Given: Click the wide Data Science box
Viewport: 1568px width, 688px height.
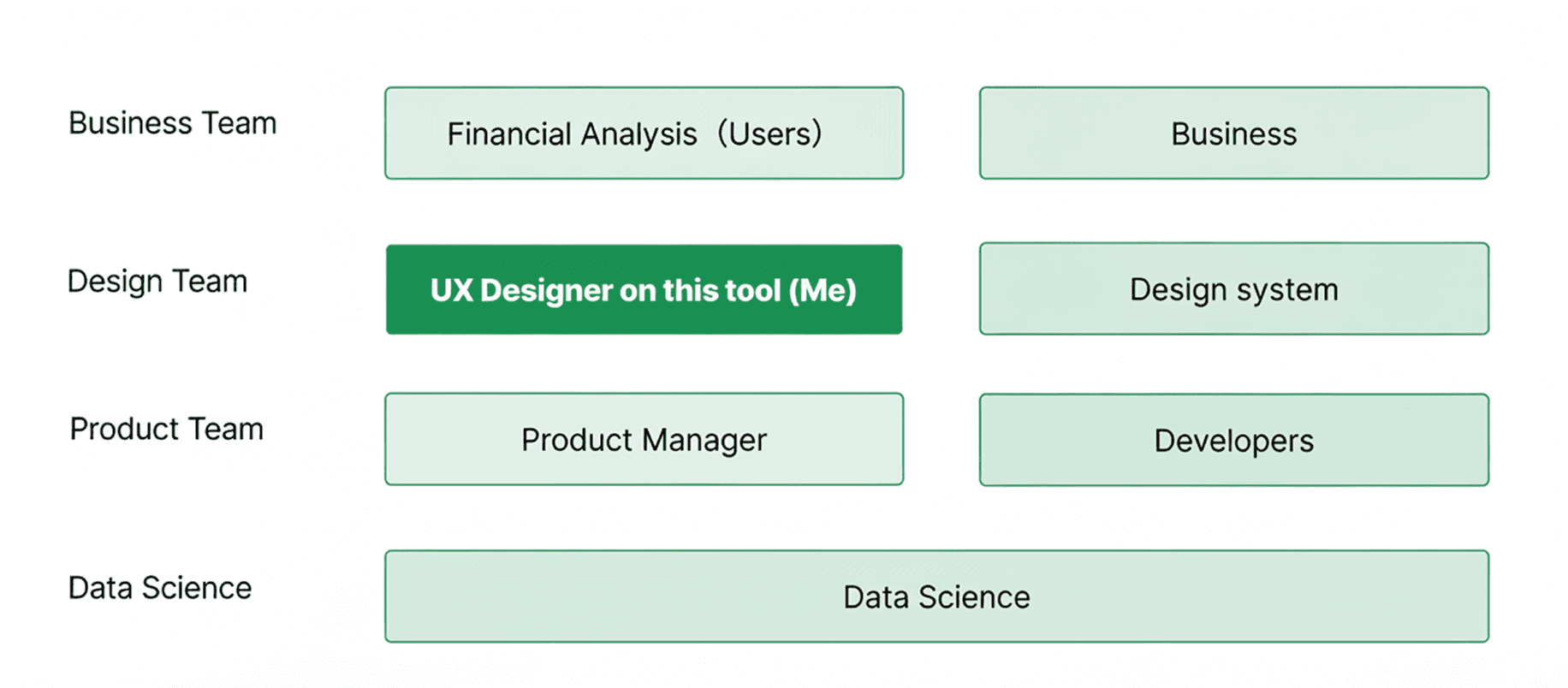Looking at the screenshot, I should pos(936,596).
